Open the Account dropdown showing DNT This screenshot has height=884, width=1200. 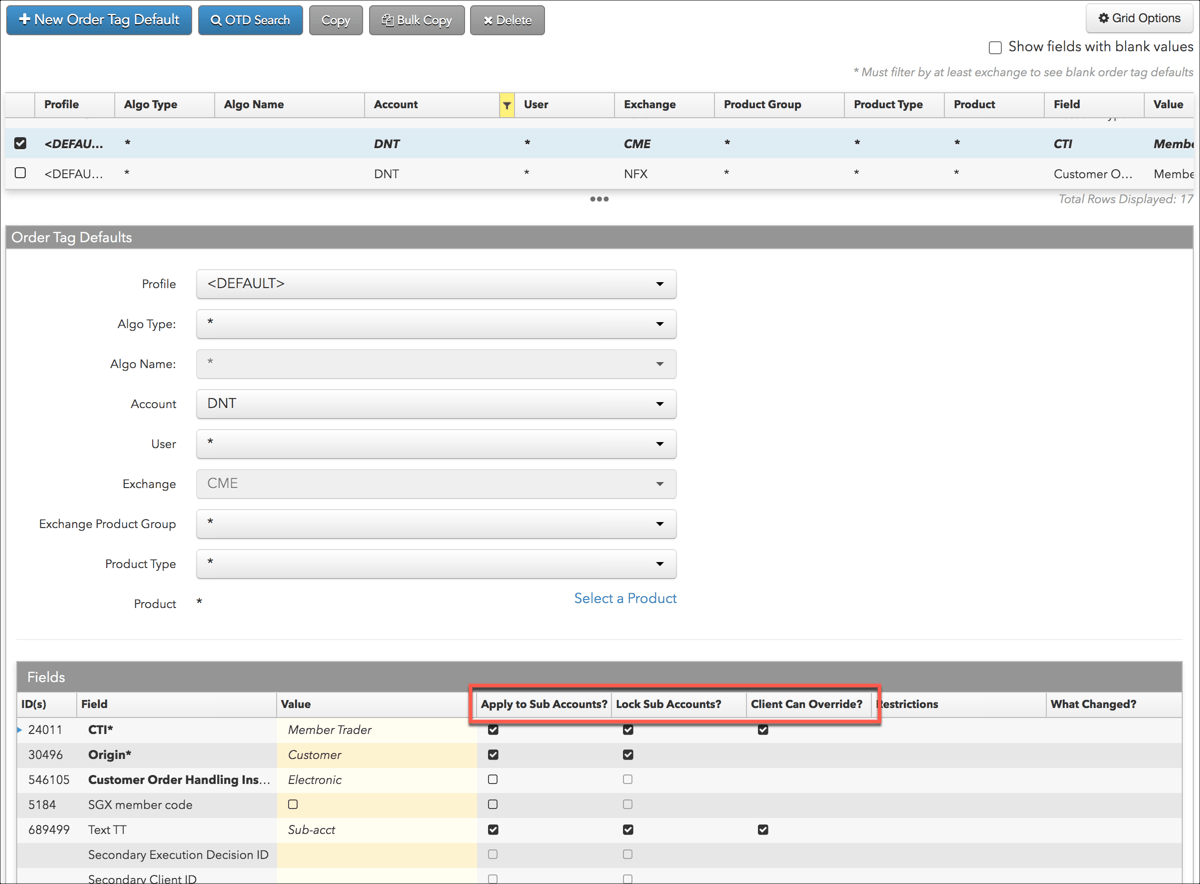(436, 404)
